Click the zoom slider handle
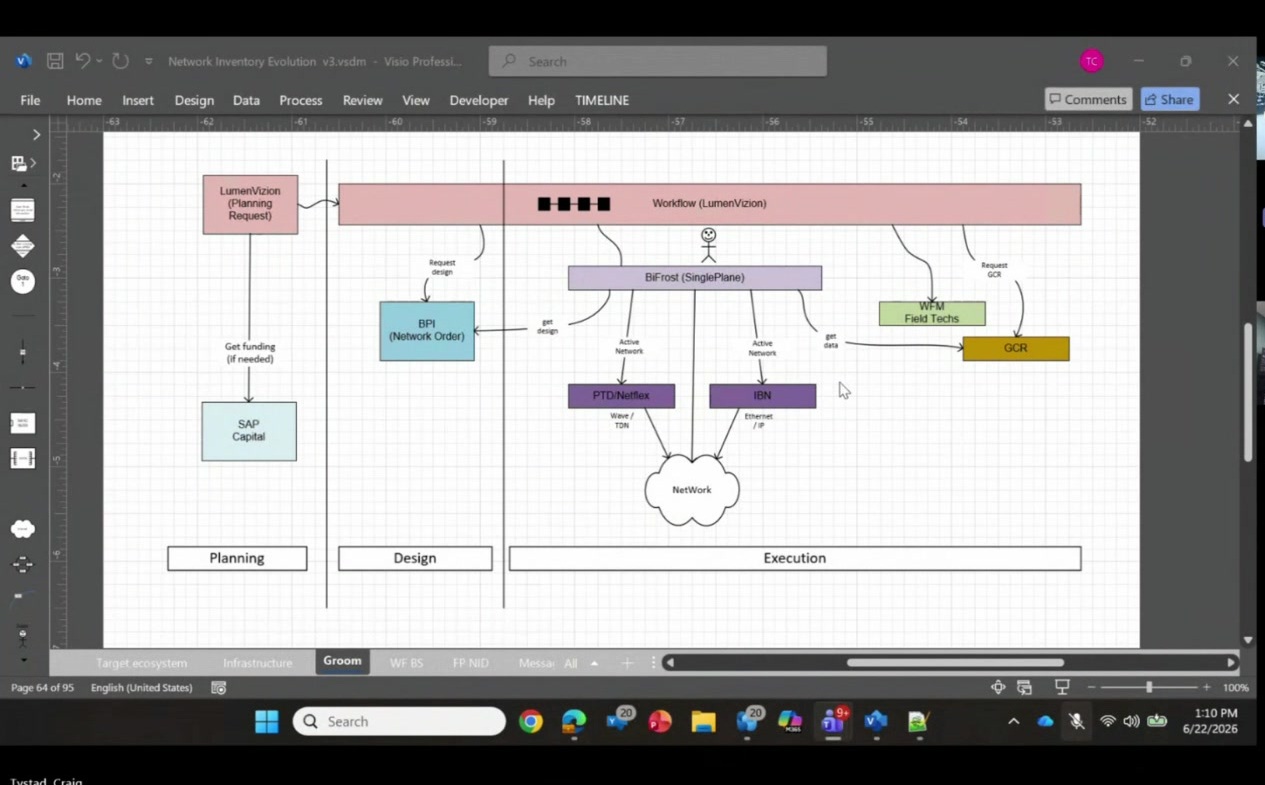 pos(1149,688)
